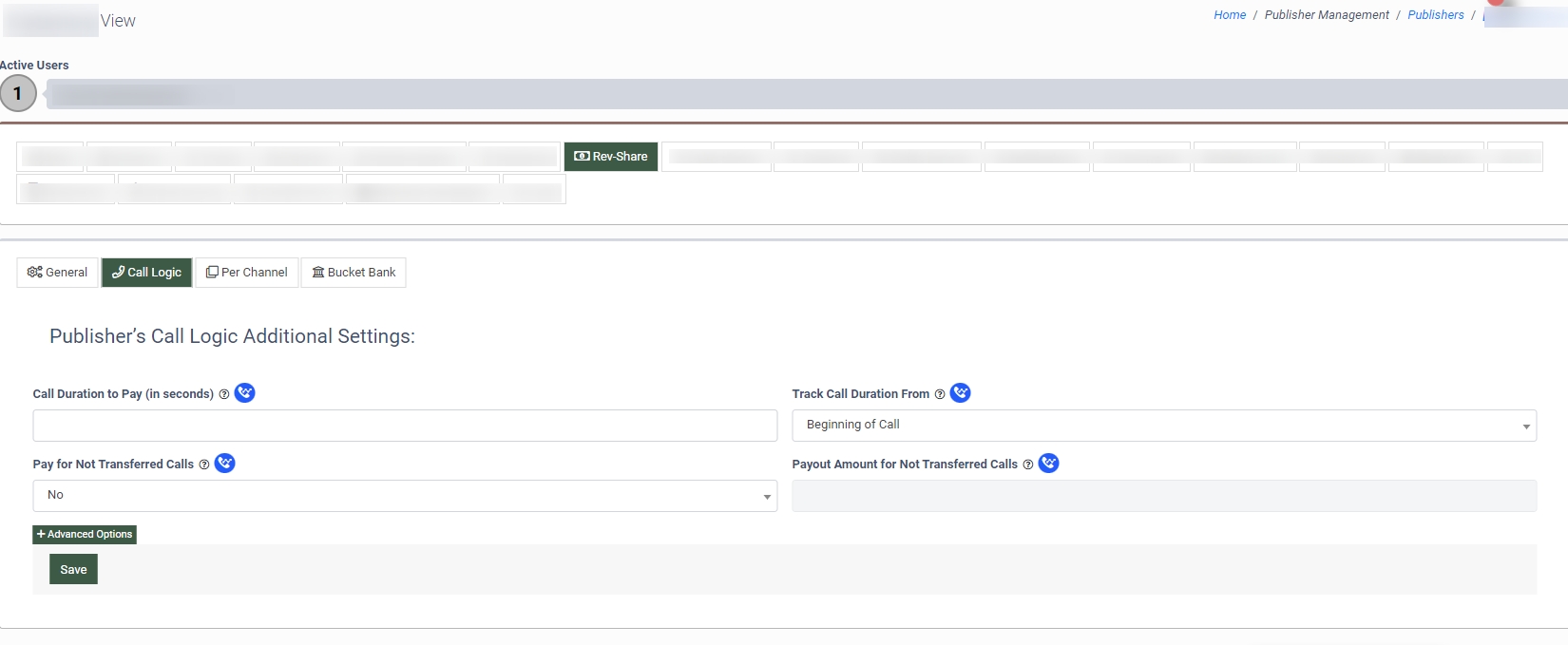Expand the Advanced Options section

pos(85,535)
